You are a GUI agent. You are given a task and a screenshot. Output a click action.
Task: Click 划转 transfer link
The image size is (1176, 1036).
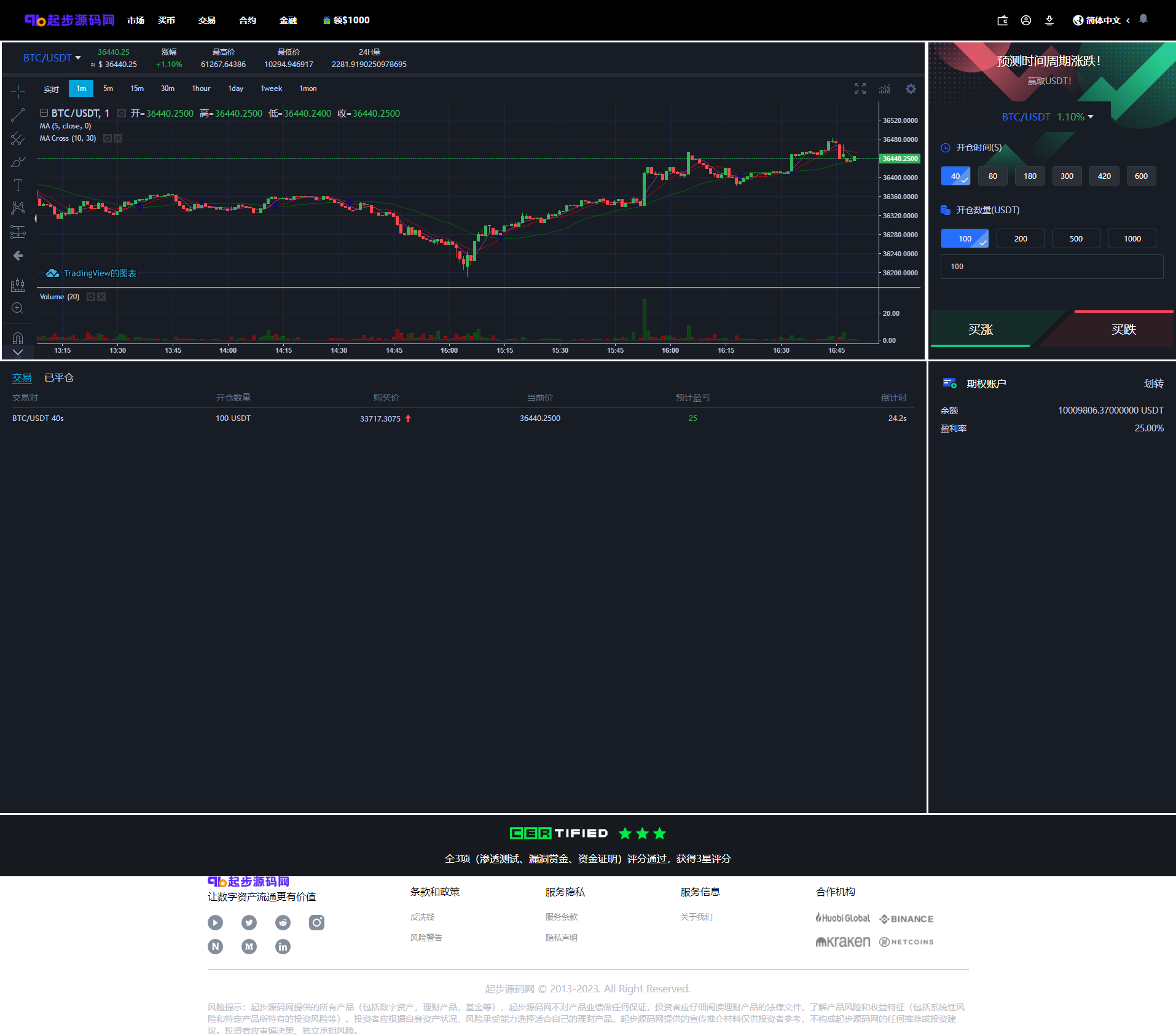(1154, 383)
